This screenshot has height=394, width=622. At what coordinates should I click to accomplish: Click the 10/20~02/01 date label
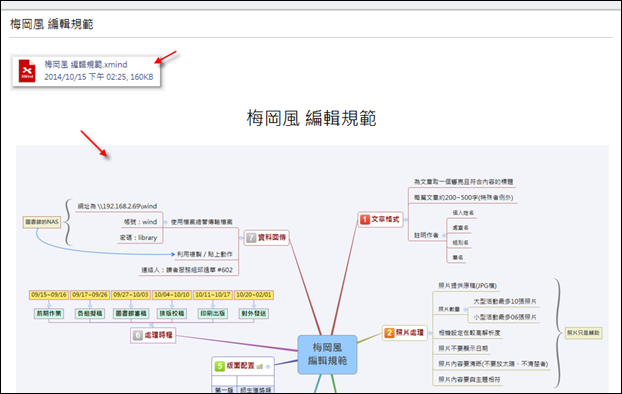pos(253,295)
